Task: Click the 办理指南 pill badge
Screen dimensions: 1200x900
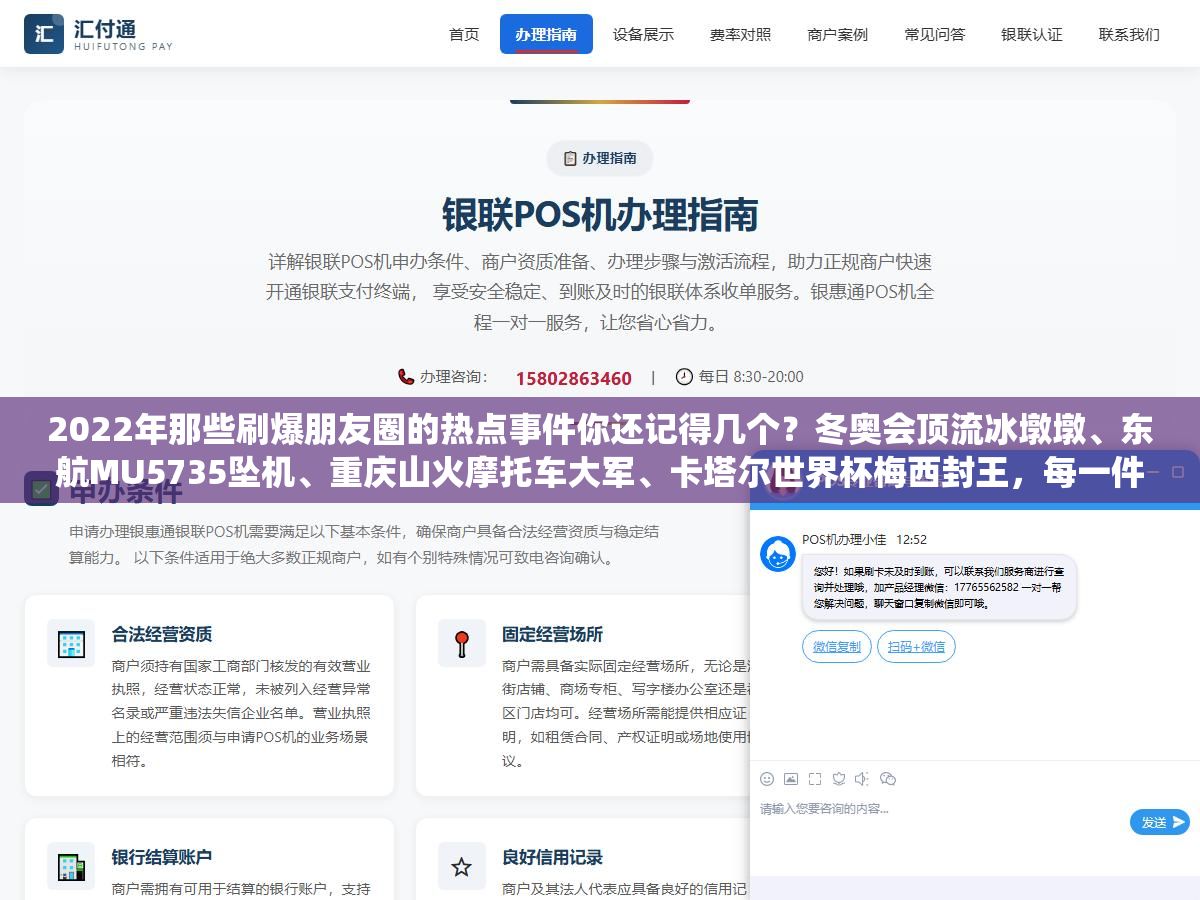Action: [600, 158]
